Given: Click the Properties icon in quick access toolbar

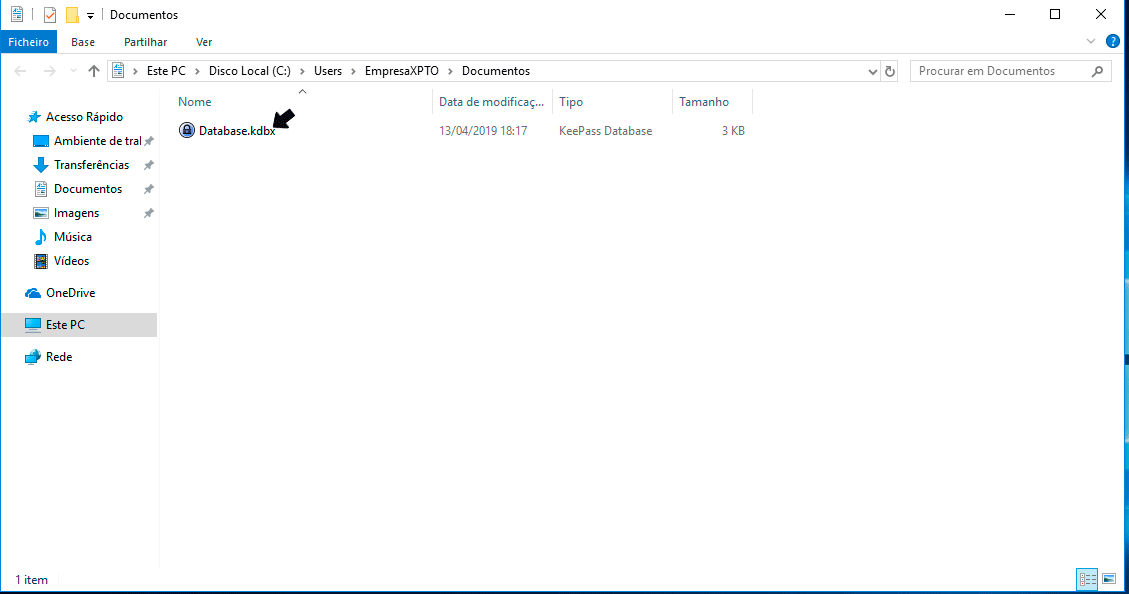Looking at the screenshot, I should 50,14.
